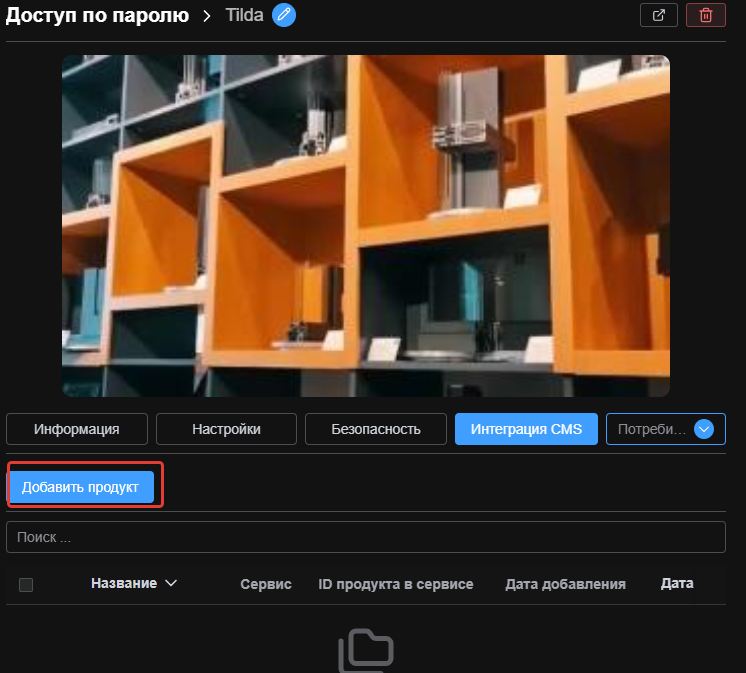Open the Настройки tab
746x673 pixels.
pos(226,429)
